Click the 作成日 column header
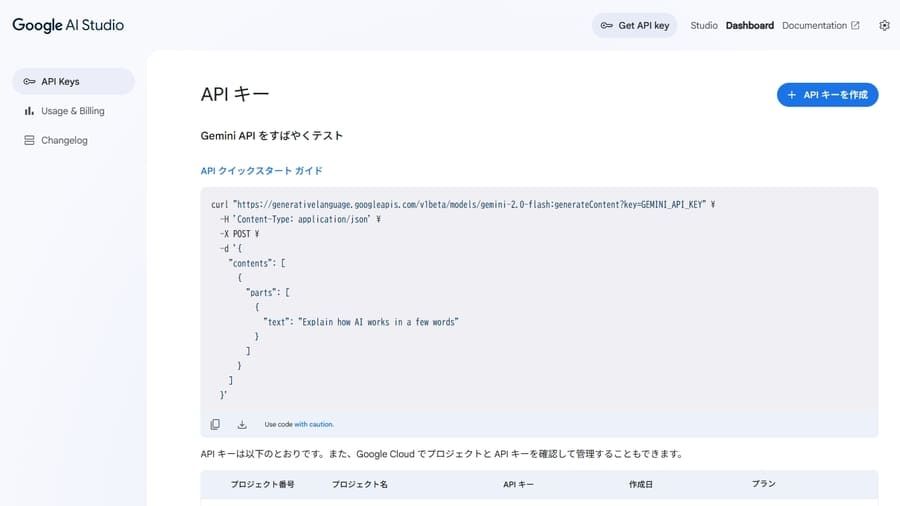The image size is (900, 506). [641, 484]
